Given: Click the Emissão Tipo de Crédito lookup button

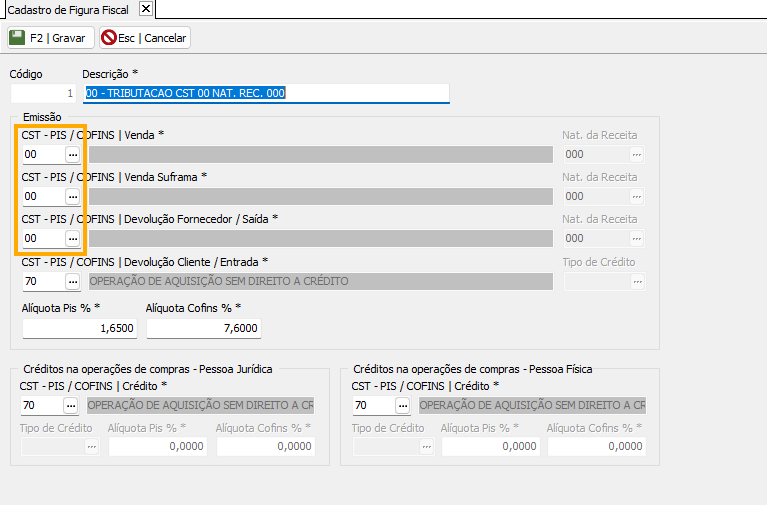Looking at the screenshot, I should point(637,281).
